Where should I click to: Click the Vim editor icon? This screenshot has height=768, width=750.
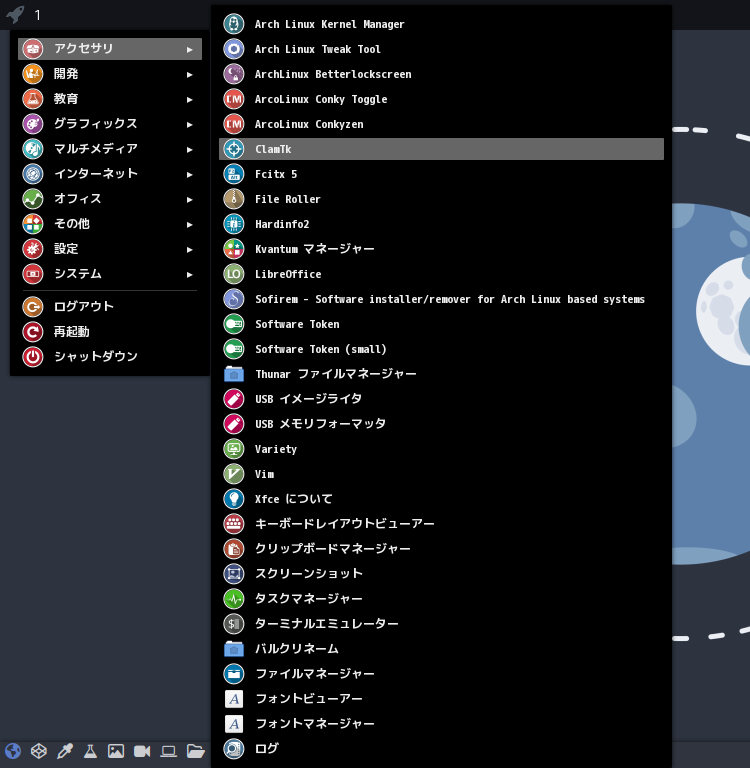(x=233, y=474)
